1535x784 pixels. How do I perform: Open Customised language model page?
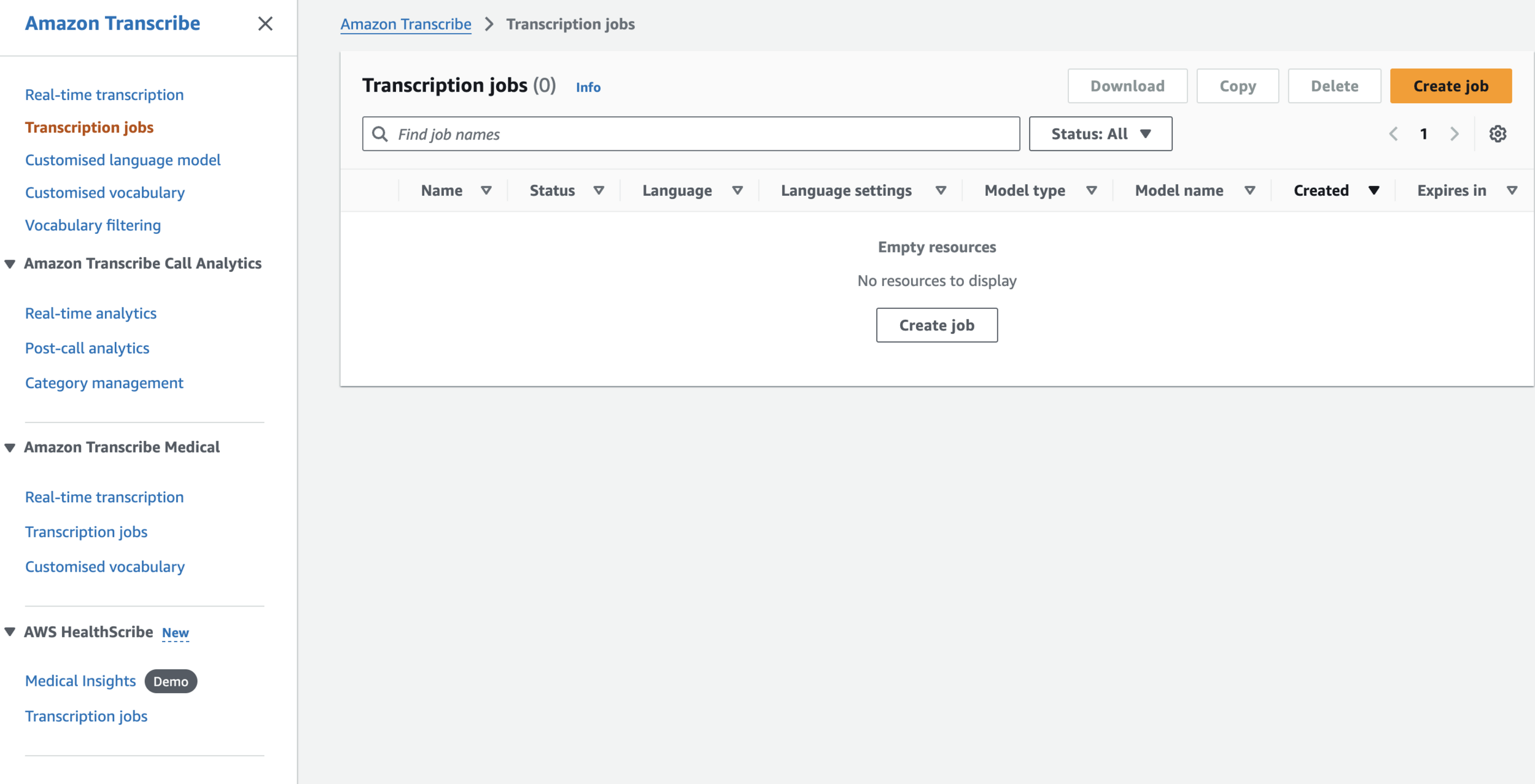(123, 160)
